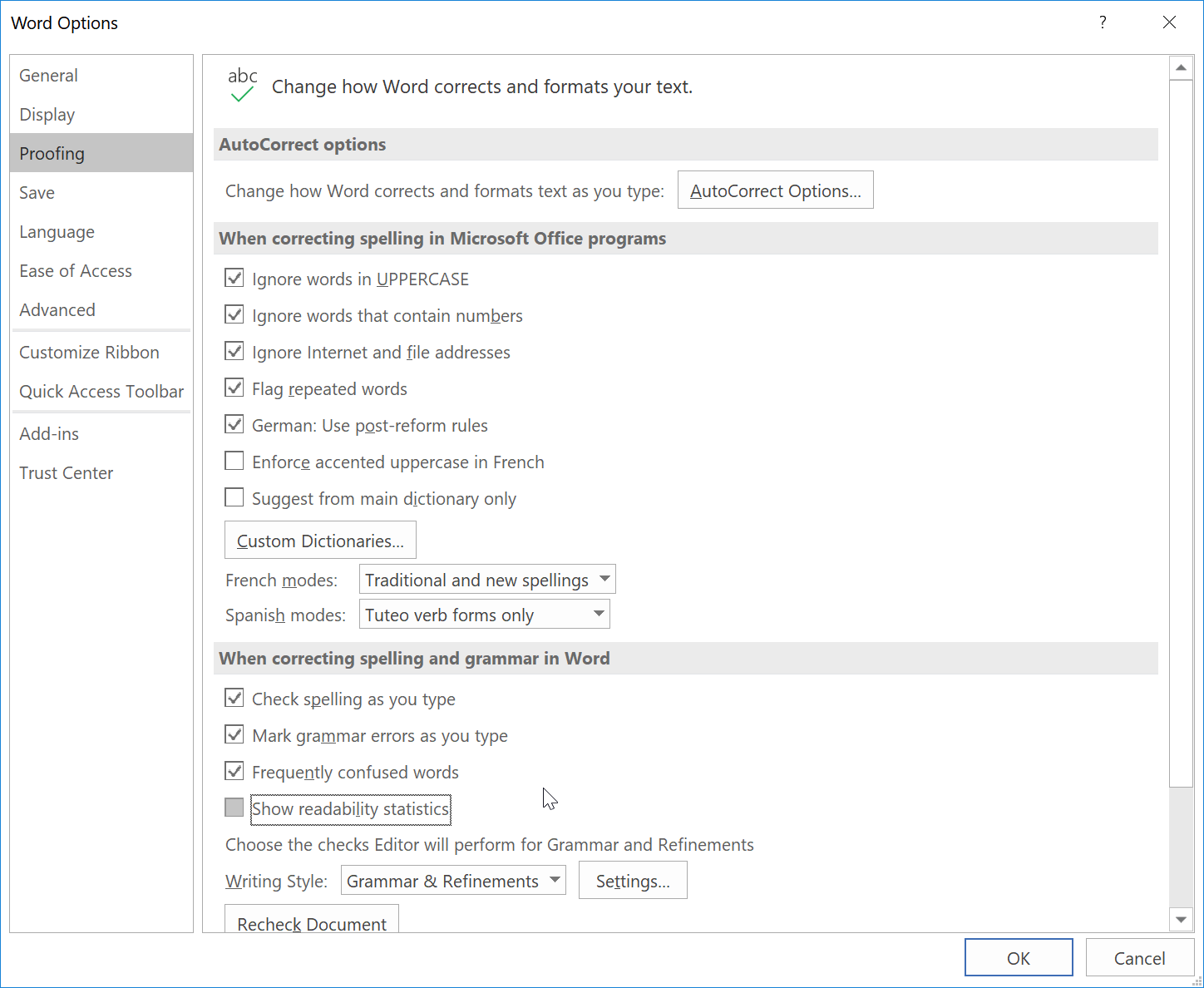Open grammar Settings dialog

(x=633, y=881)
